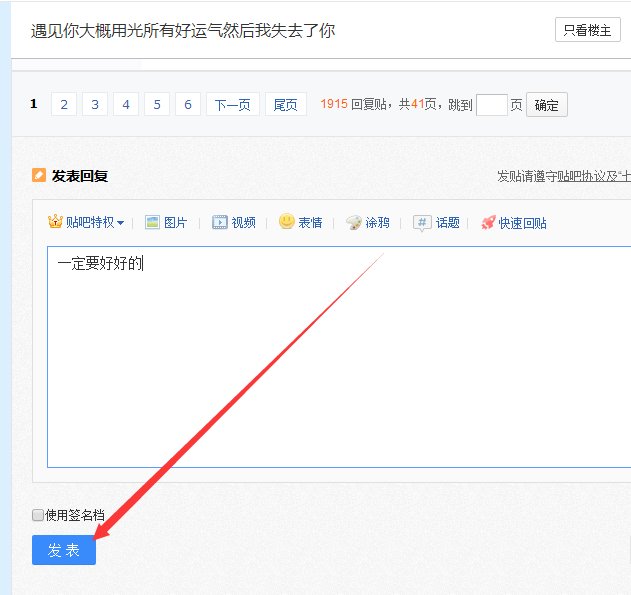Expand the 贴吧特权 dropdown arrow

[x=120, y=223]
